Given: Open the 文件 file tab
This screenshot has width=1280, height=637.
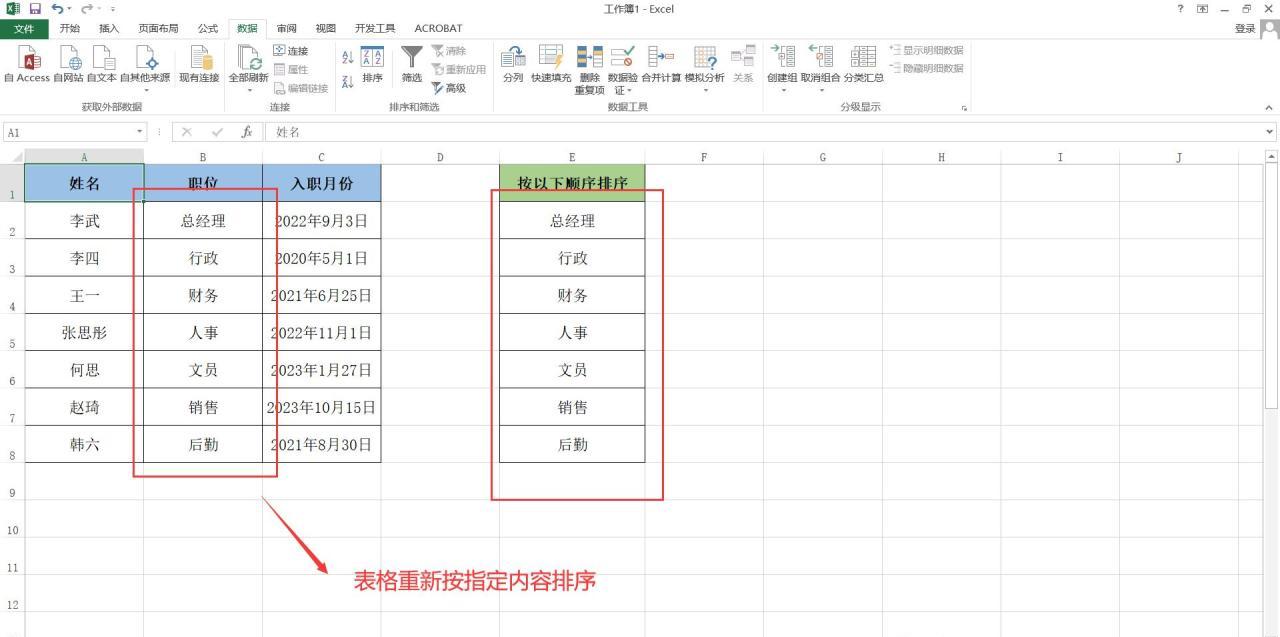Looking at the screenshot, I should click(x=24, y=28).
